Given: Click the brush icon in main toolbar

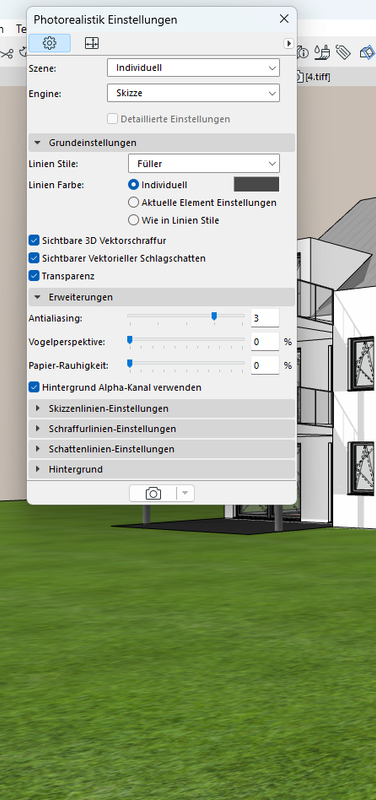Looking at the screenshot, I should (x=323, y=52).
